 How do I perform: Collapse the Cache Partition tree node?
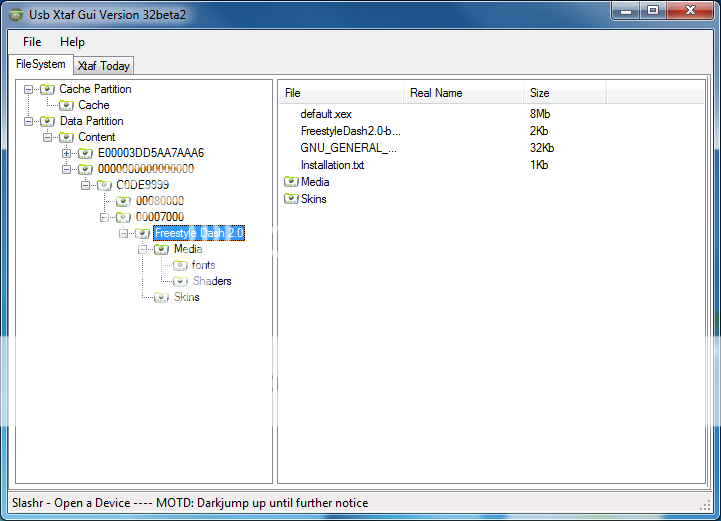click(29, 89)
